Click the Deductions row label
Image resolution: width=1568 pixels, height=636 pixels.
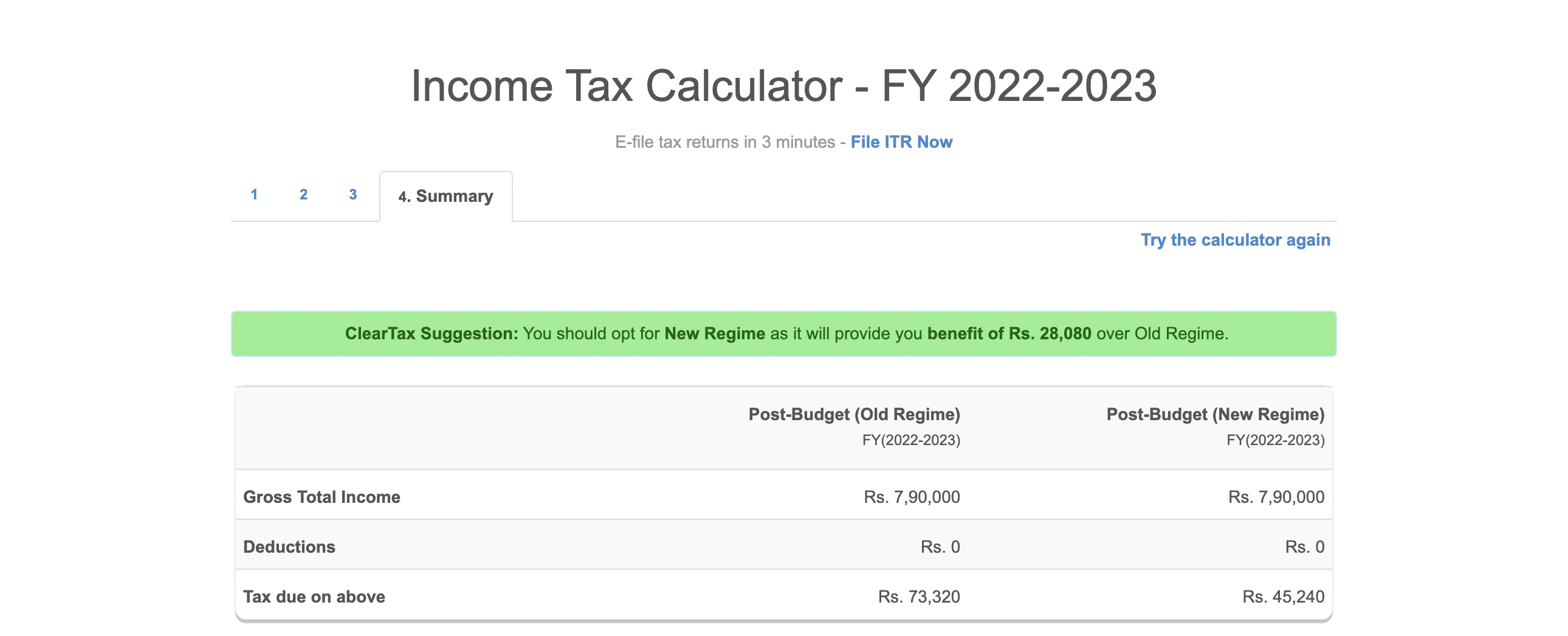tap(289, 547)
